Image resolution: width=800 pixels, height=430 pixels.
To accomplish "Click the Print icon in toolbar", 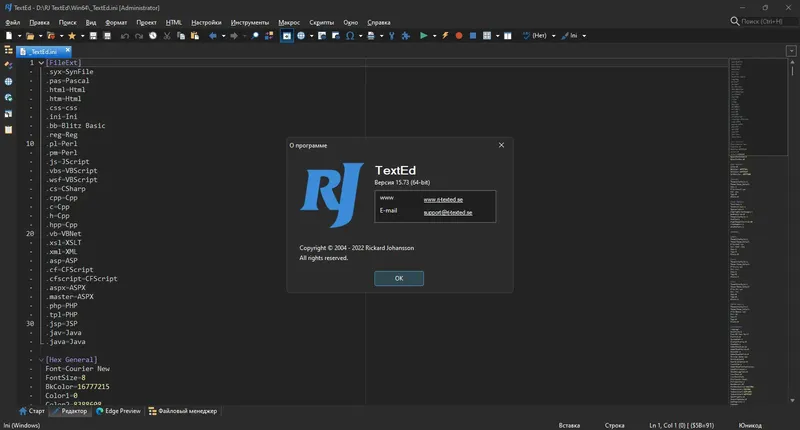I will click(x=371, y=36).
